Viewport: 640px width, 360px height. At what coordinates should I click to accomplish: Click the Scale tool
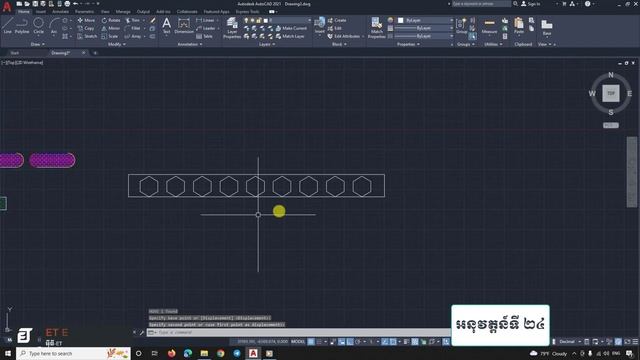[110, 36]
